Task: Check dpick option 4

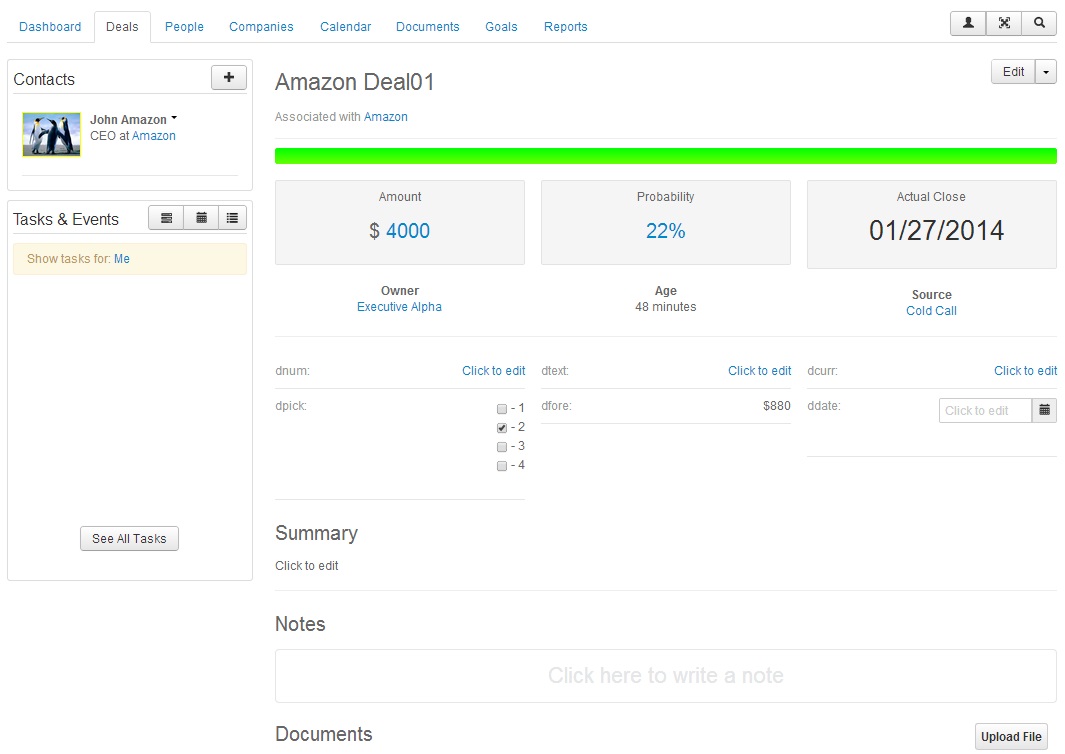Action: 501,466
